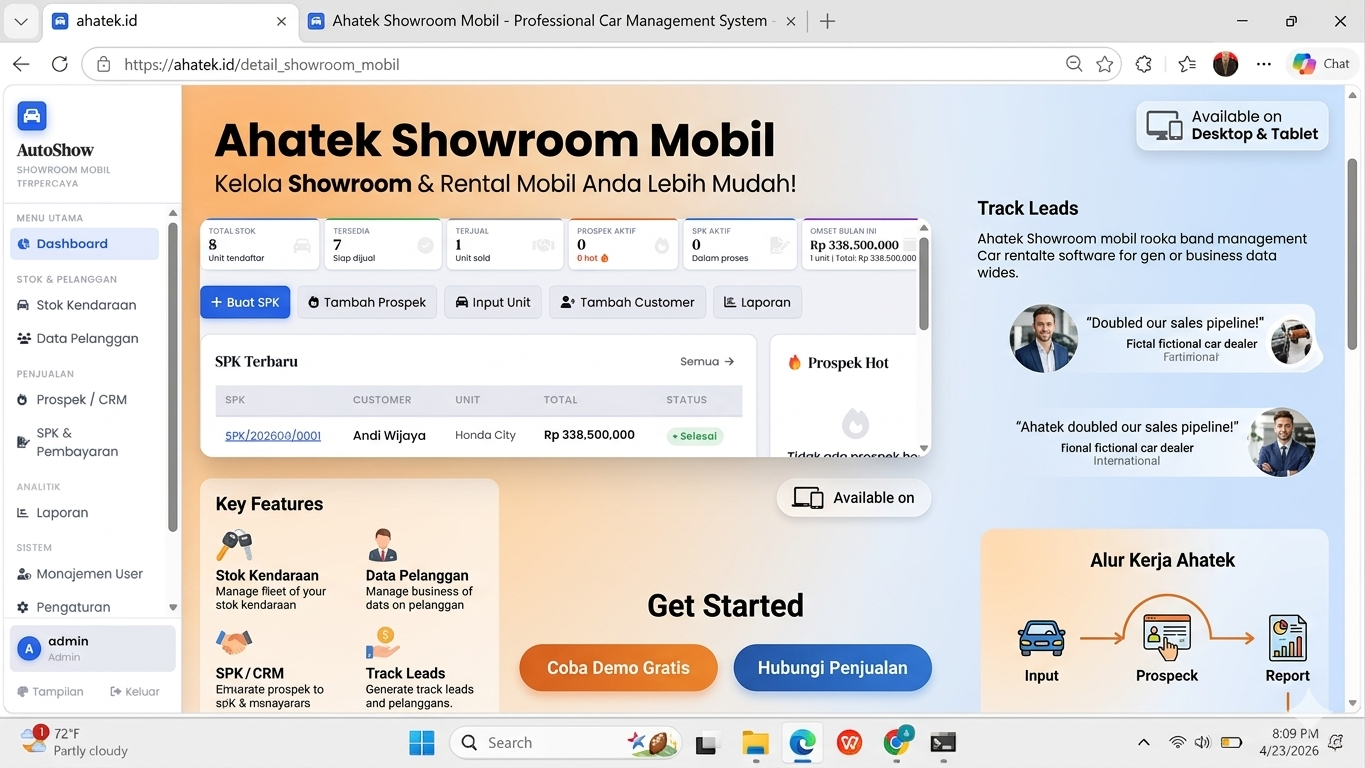This screenshot has height=768, width=1365.
Task: Collapse the sidebar with the bottom chevron
Action: pyautogui.click(x=172, y=606)
